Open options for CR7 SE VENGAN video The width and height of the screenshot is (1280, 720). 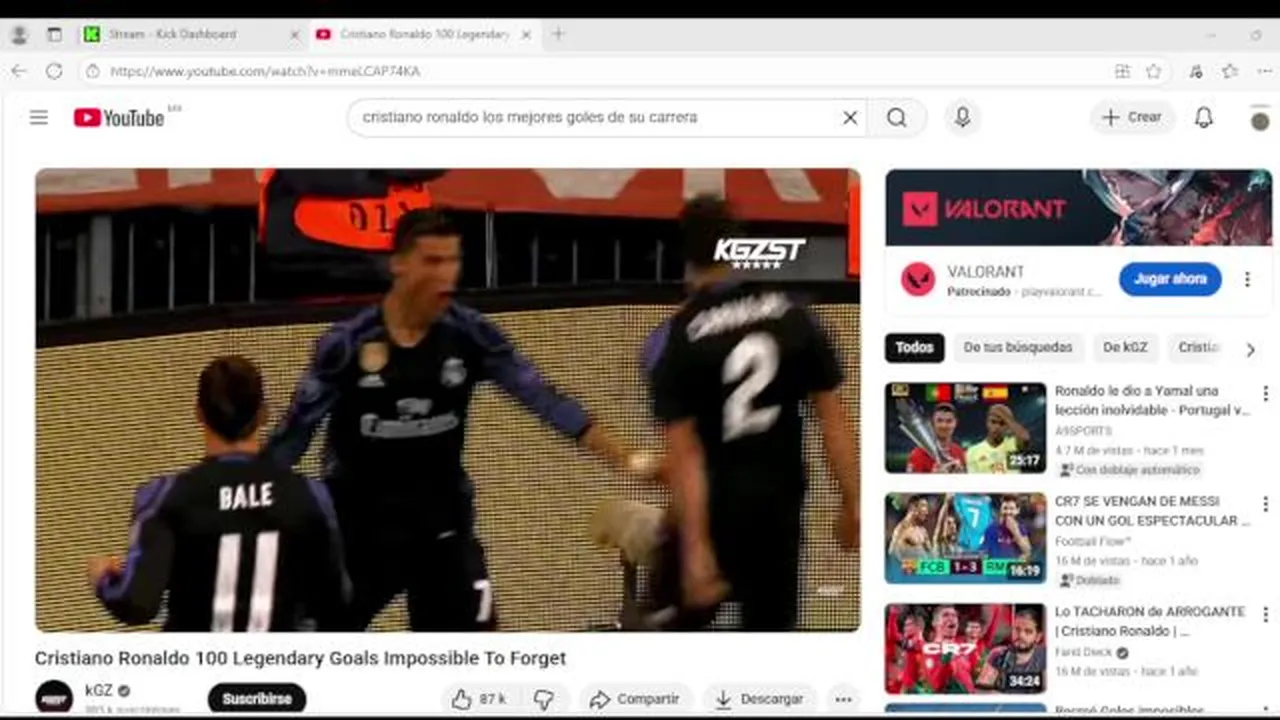coord(1265,503)
